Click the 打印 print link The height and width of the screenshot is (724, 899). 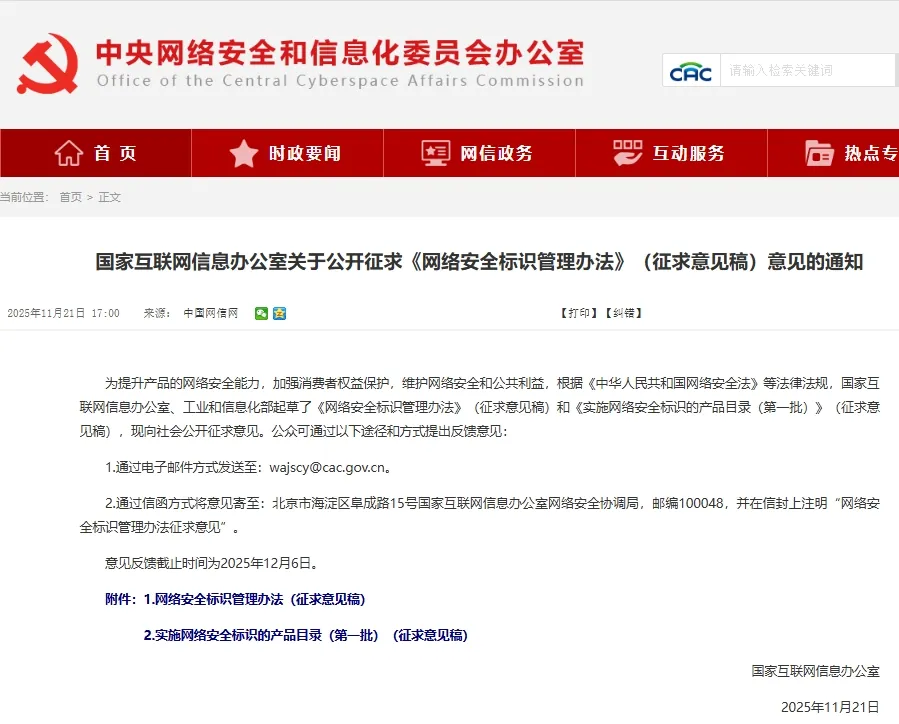579,313
